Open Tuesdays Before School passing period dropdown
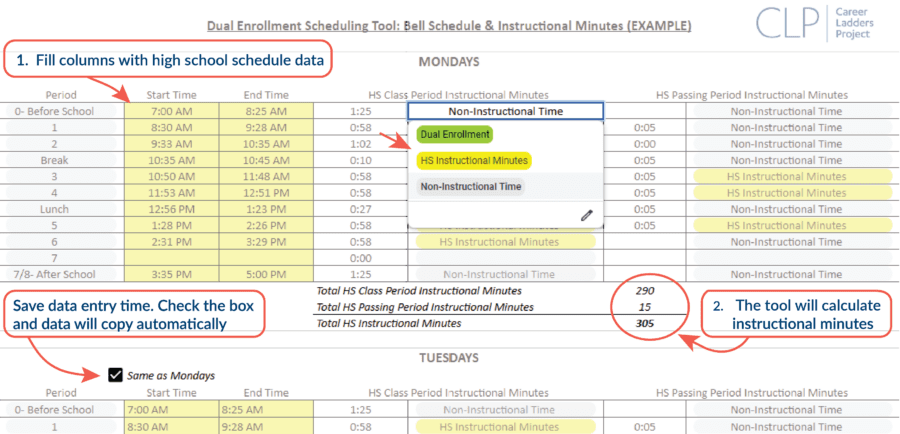This screenshot has height=434, width=900. point(793,410)
